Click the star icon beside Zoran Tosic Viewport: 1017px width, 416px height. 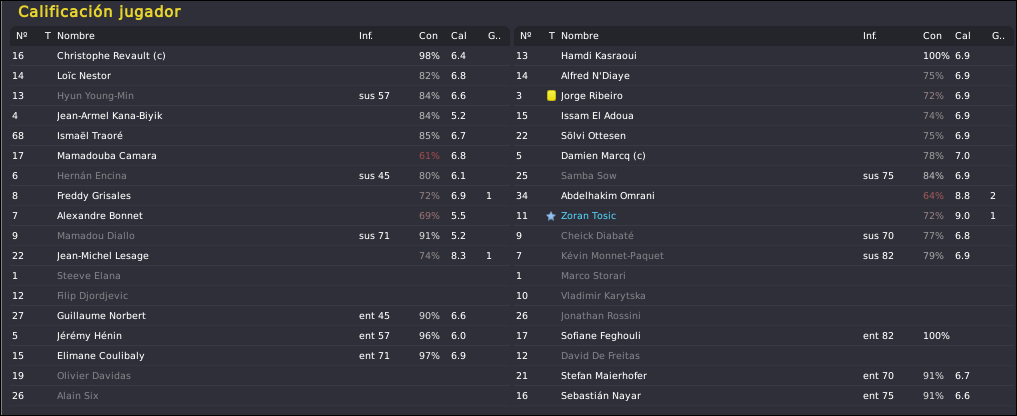551,216
